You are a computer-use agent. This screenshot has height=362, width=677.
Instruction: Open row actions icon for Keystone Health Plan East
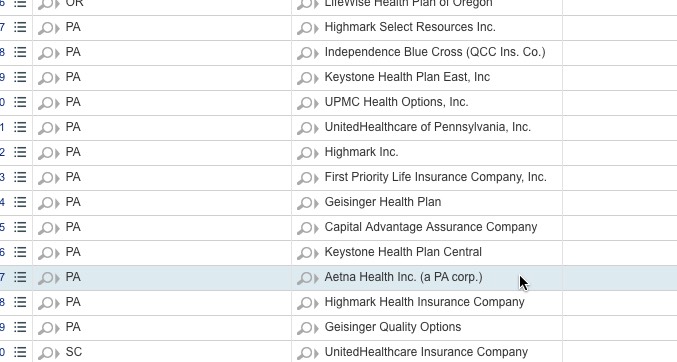click(x=20, y=77)
